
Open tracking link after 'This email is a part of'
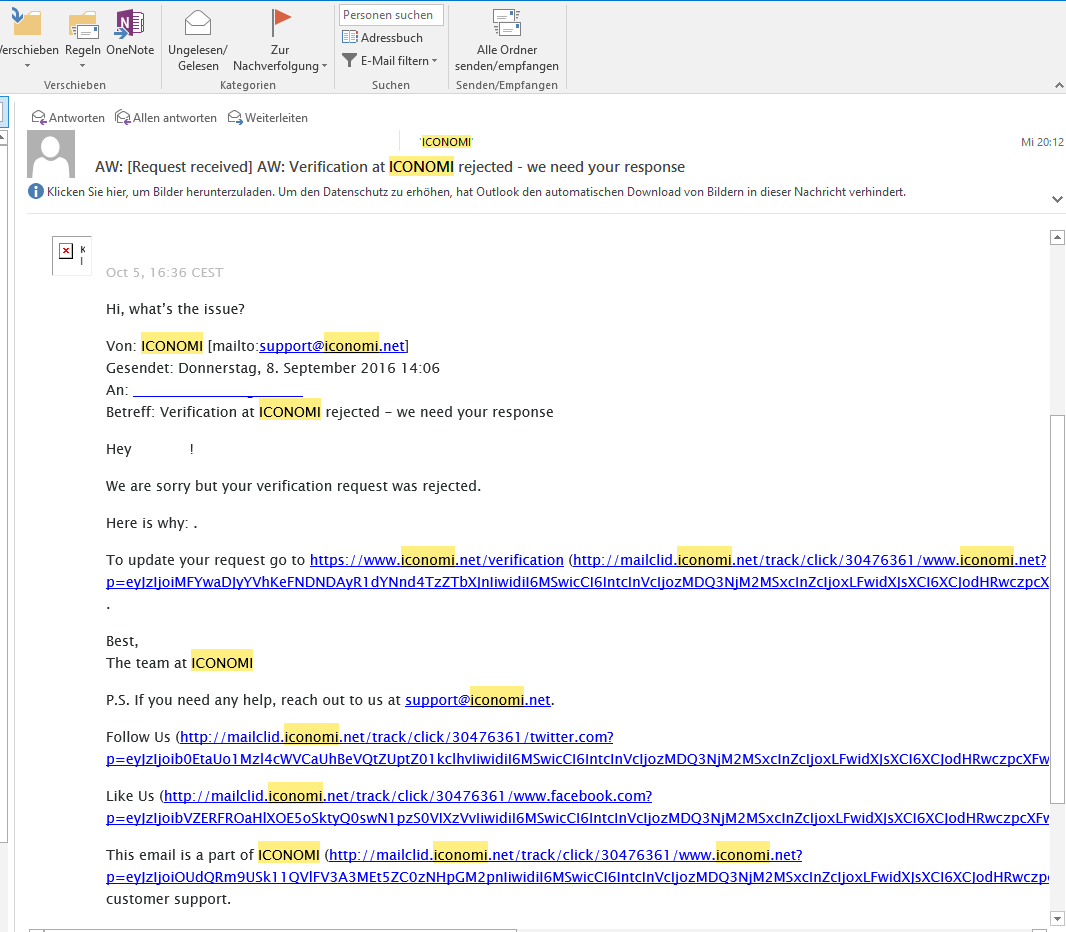click(x=566, y=855)
